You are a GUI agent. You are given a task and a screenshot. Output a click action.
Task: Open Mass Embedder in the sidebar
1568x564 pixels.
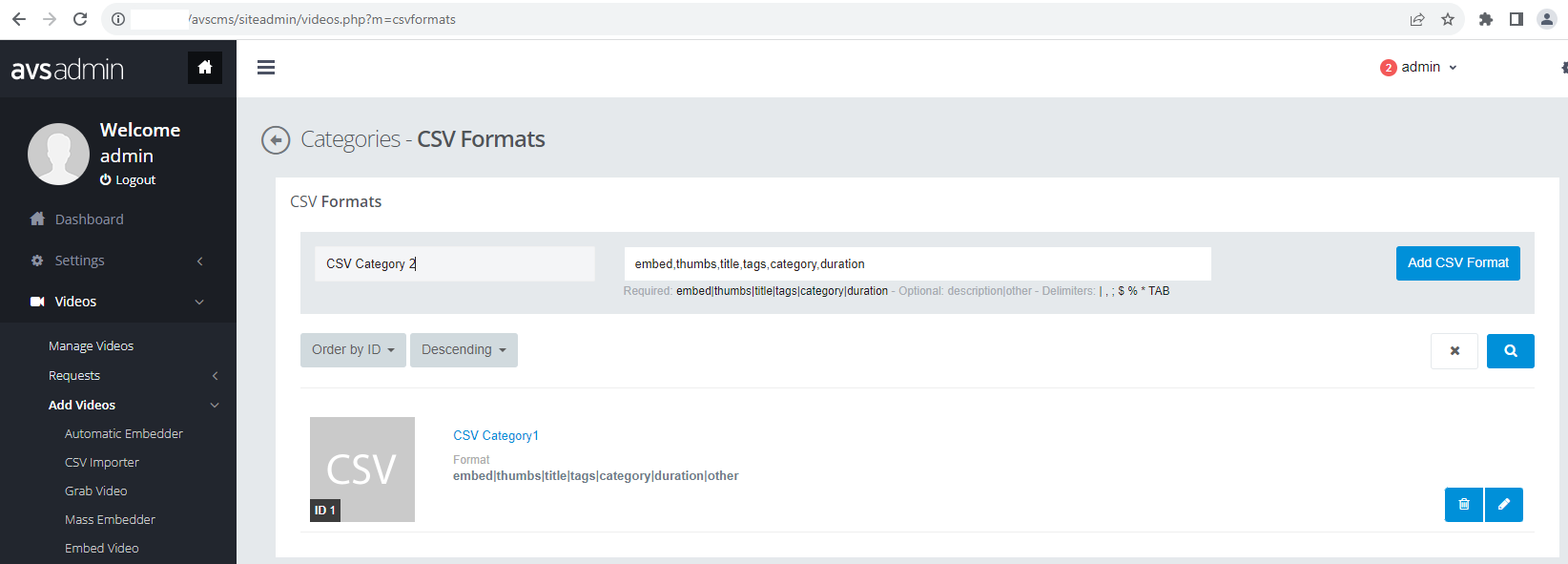pos(110,520)
